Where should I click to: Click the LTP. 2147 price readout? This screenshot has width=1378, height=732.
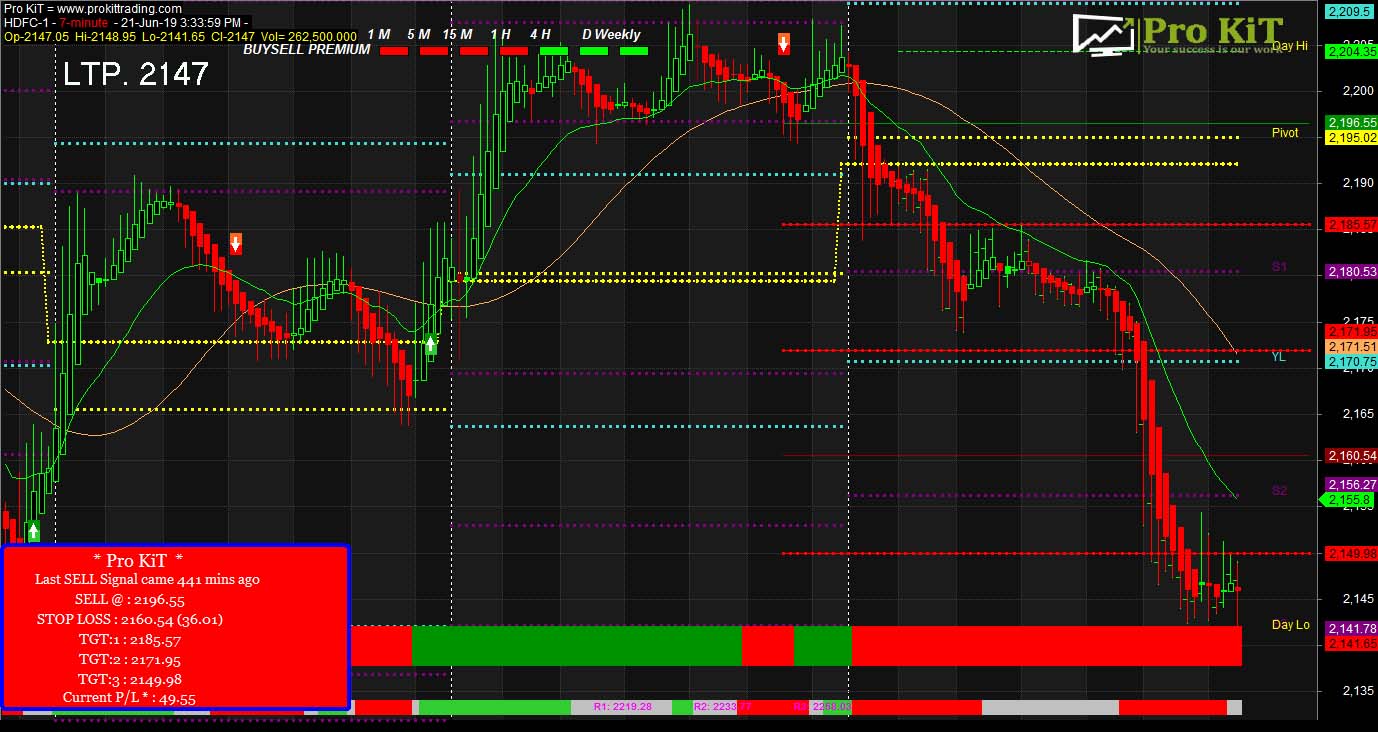click(136, 72)
